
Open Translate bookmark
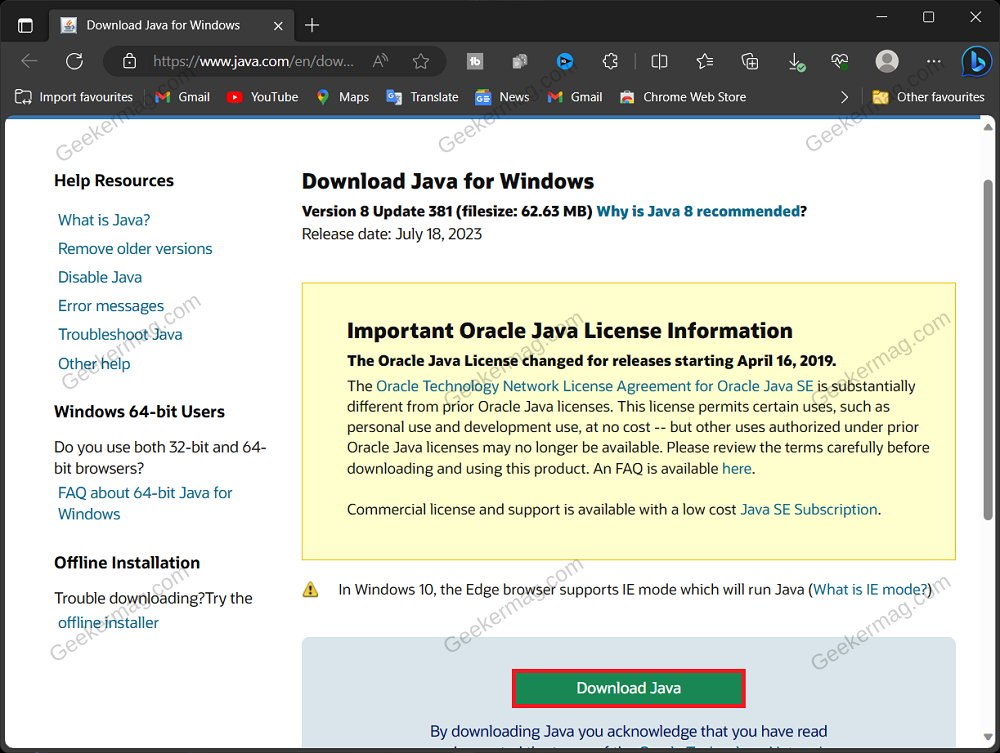[422, 97]
